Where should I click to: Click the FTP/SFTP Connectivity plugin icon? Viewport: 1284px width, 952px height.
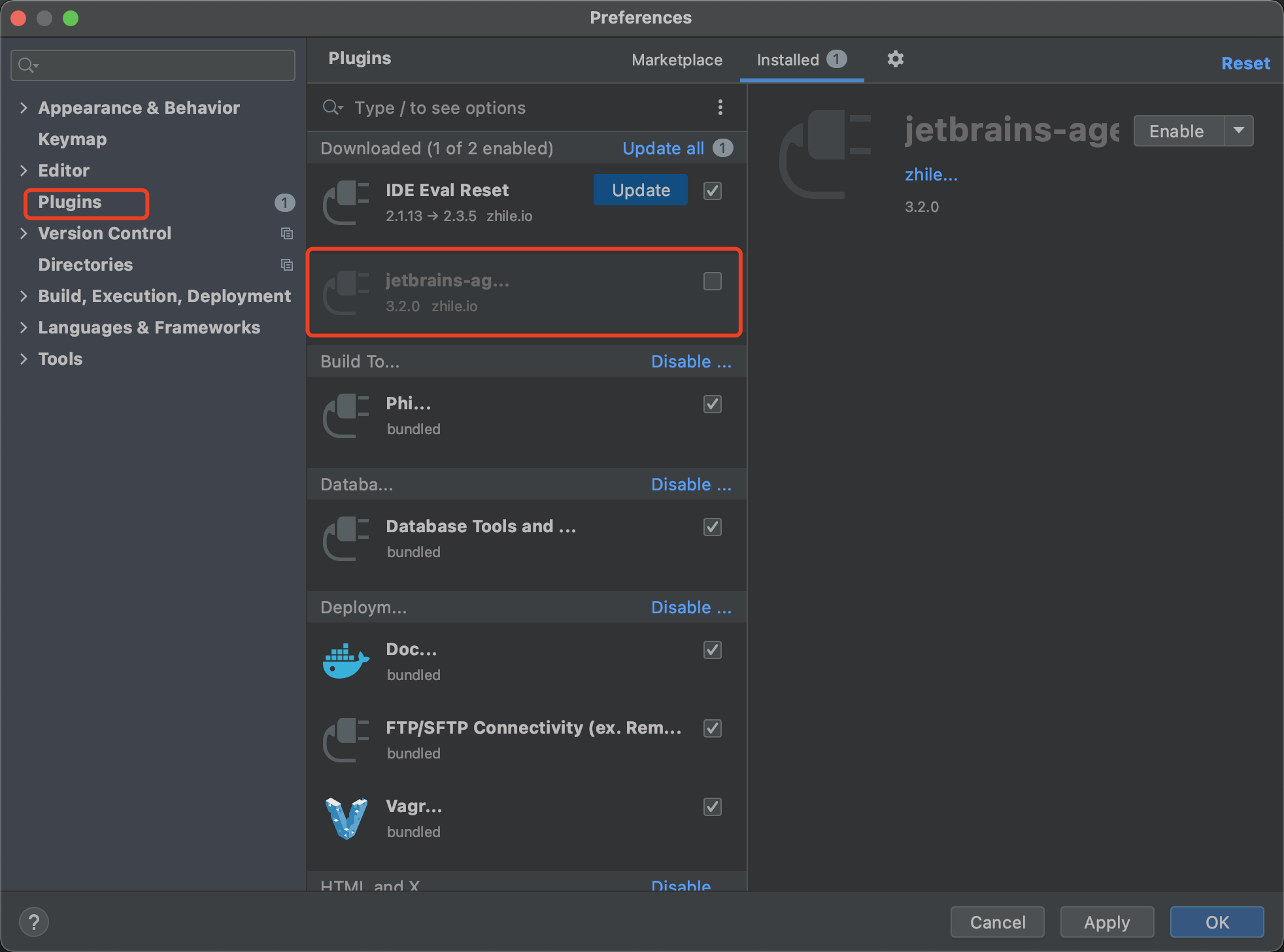click(346, 740)
